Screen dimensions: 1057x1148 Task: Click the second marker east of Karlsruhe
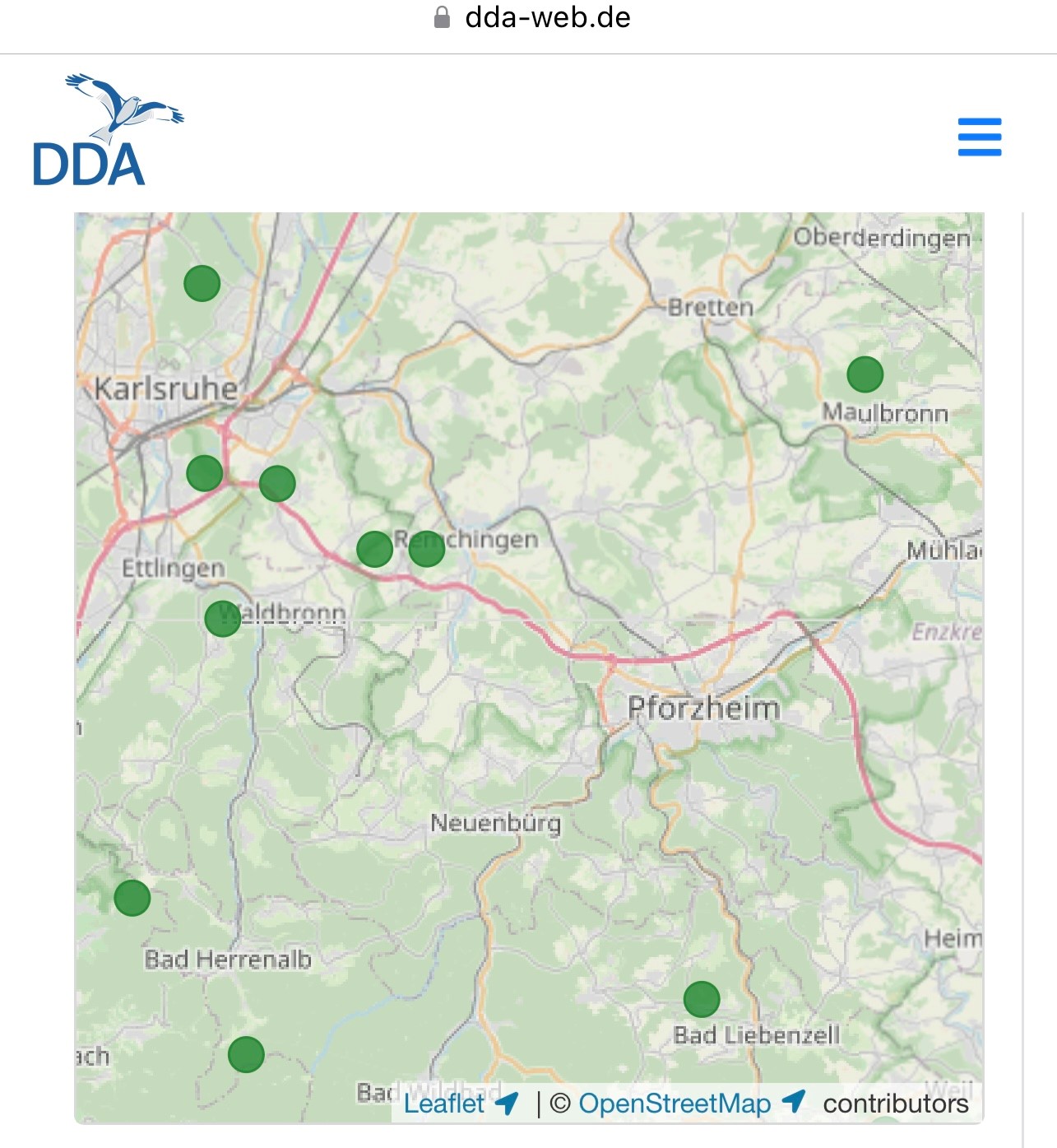tap(277, 485)
